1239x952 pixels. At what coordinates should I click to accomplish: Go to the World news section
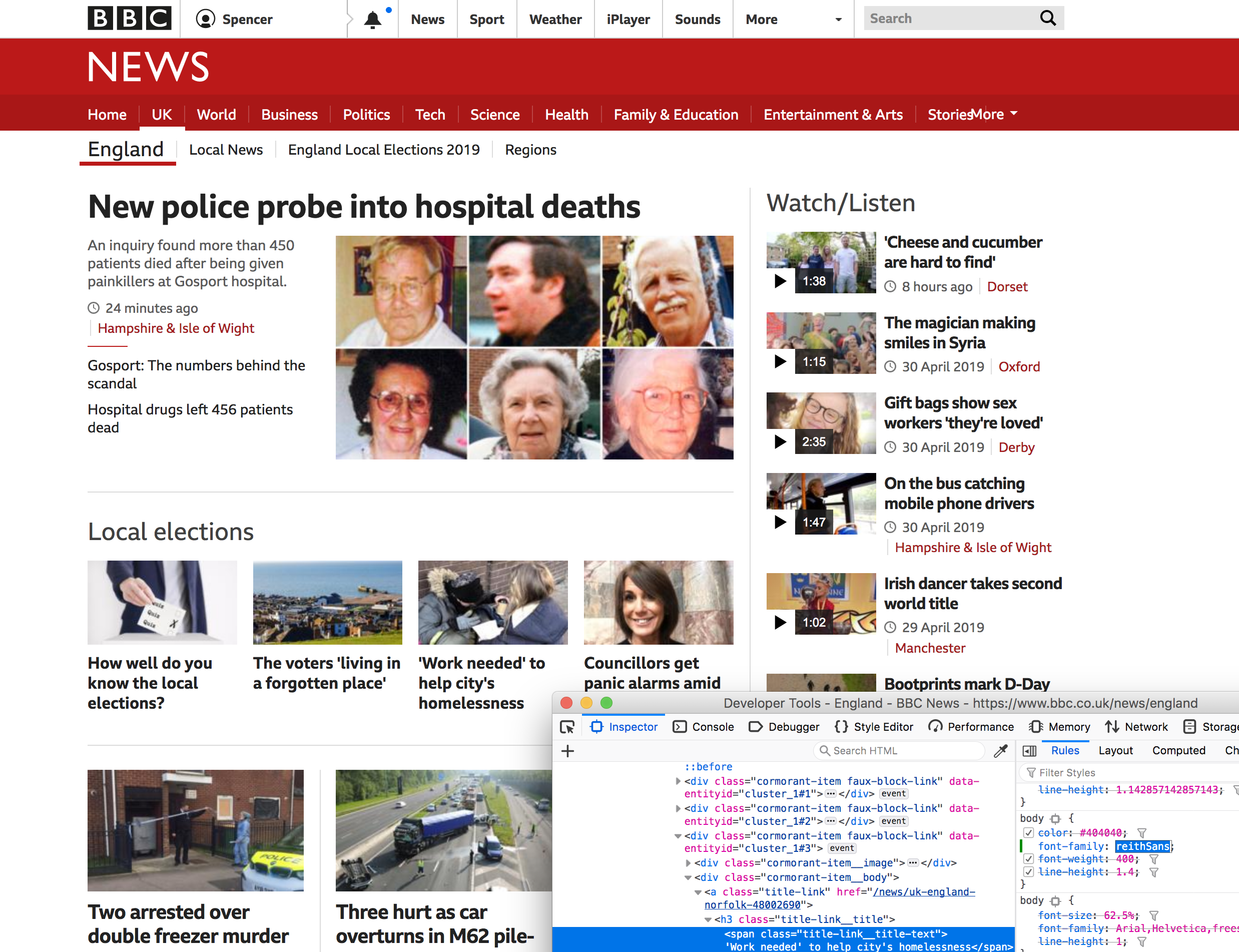pos(216,115)
